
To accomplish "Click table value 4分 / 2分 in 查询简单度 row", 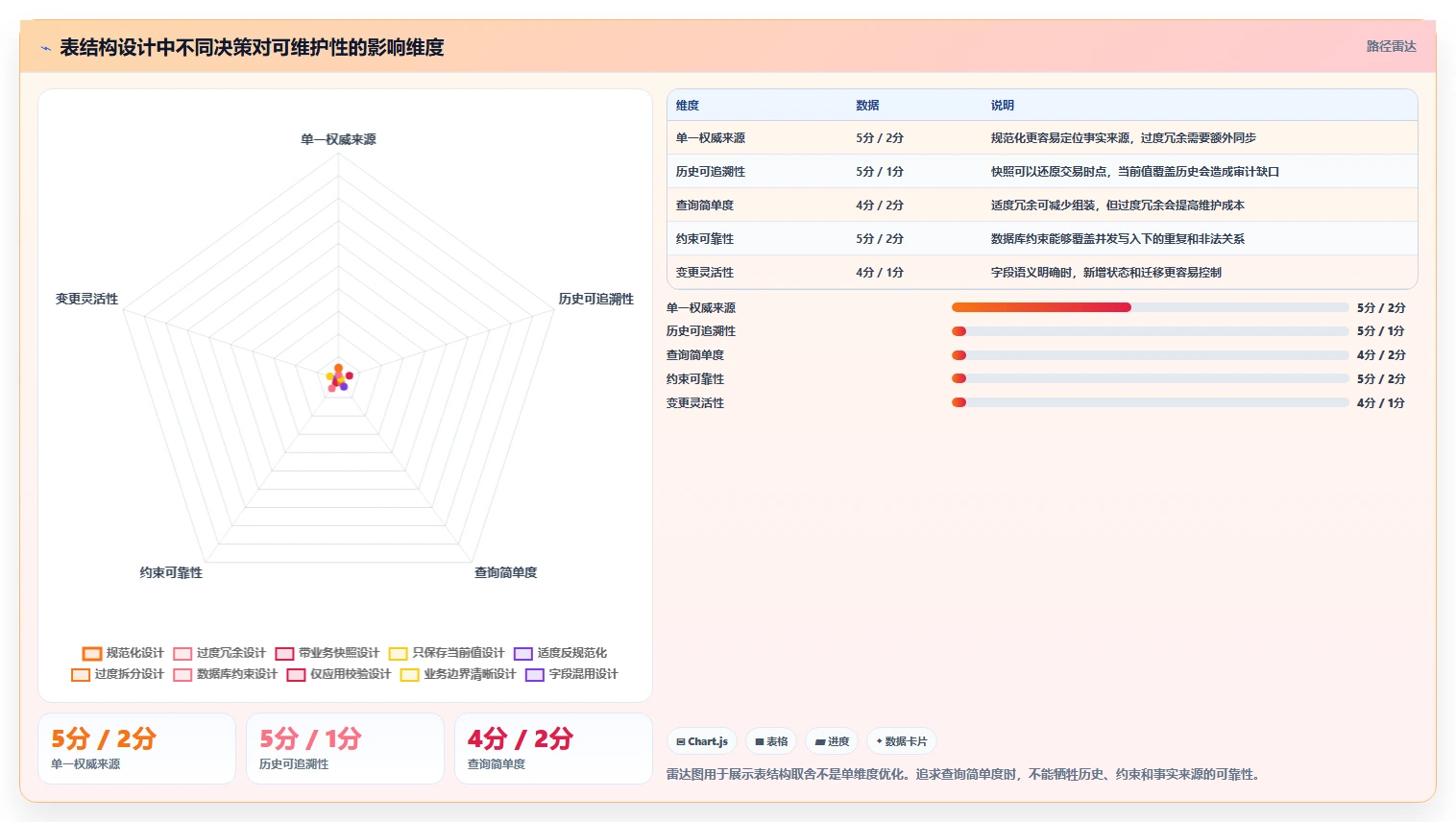I will tap(880, 205).
